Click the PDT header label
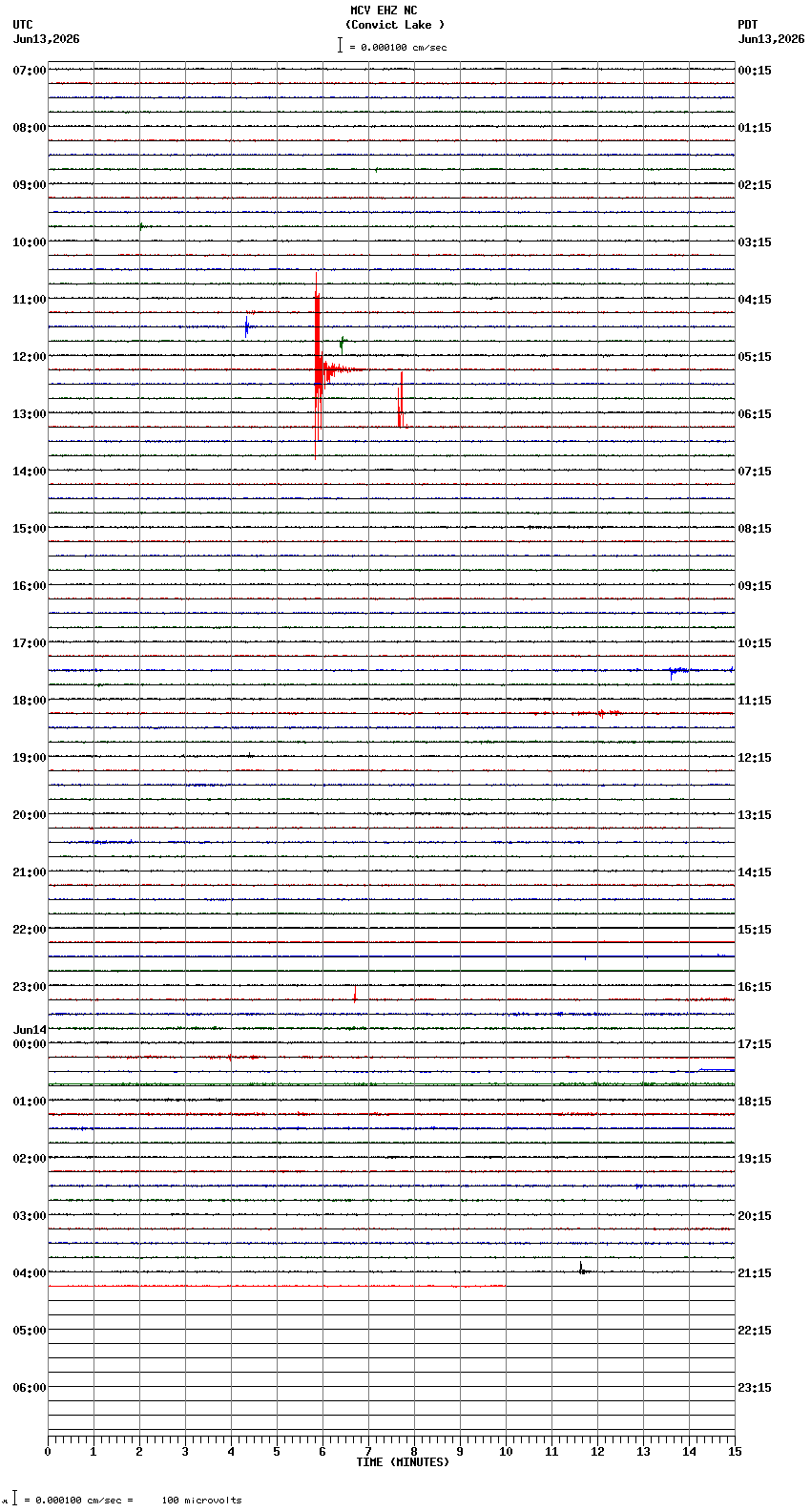The height and width of the screenshot is (1512, 811). tap(747, 25)
